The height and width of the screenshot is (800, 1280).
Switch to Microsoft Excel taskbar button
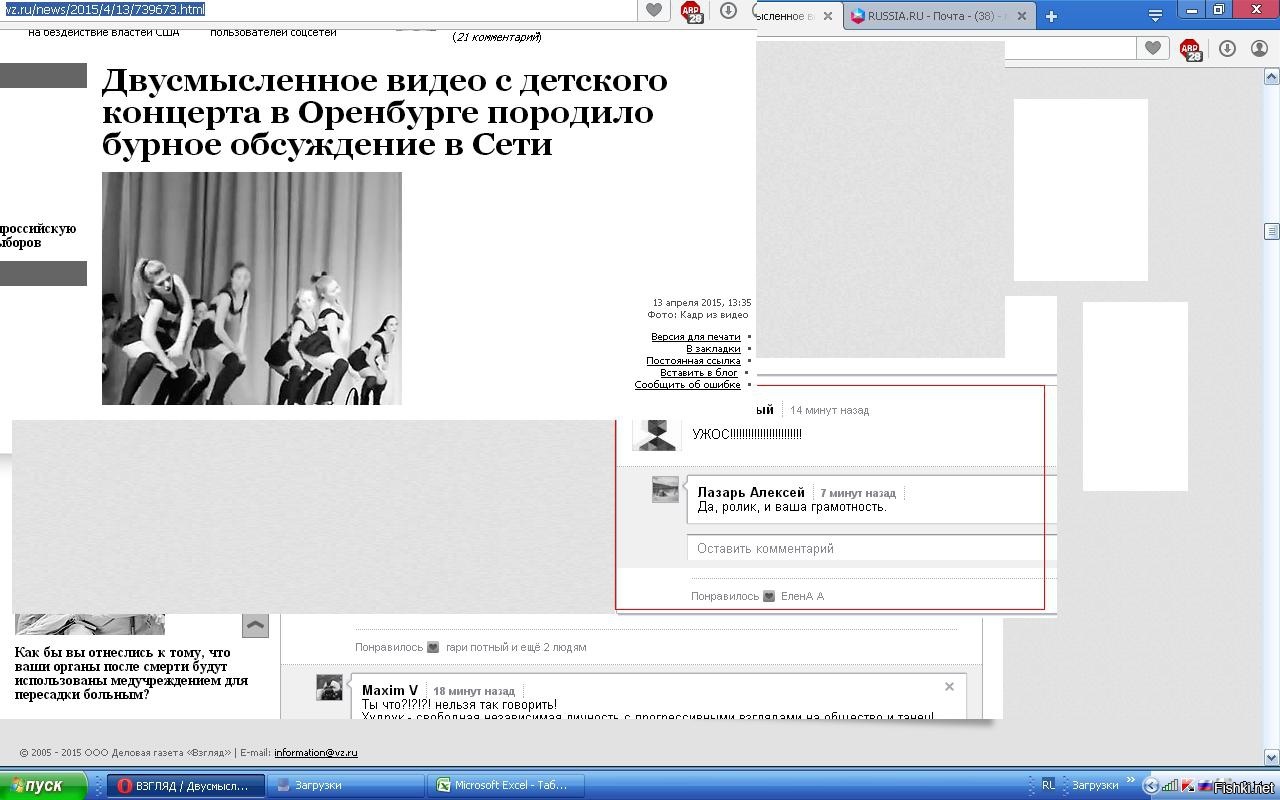click(x=506, y=786)
